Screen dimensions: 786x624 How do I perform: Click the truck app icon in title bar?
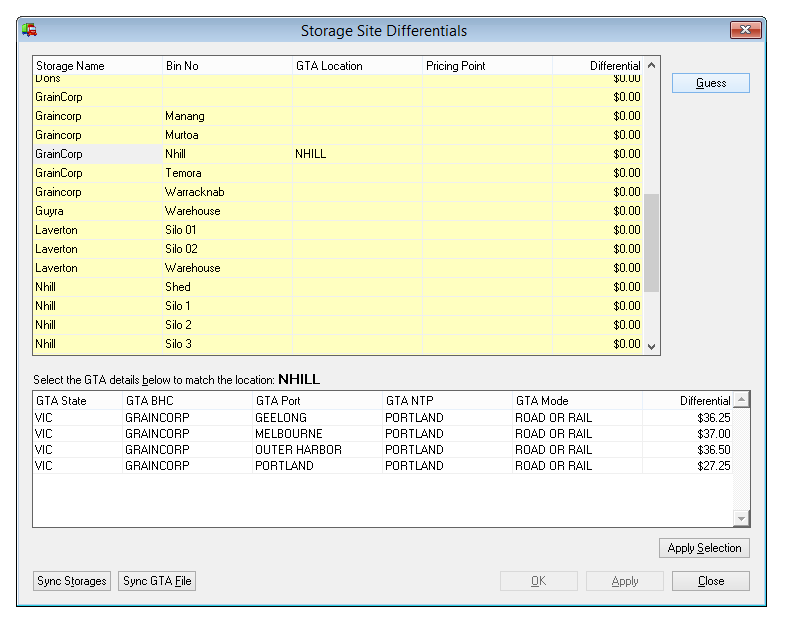click(x=29, y=30)
